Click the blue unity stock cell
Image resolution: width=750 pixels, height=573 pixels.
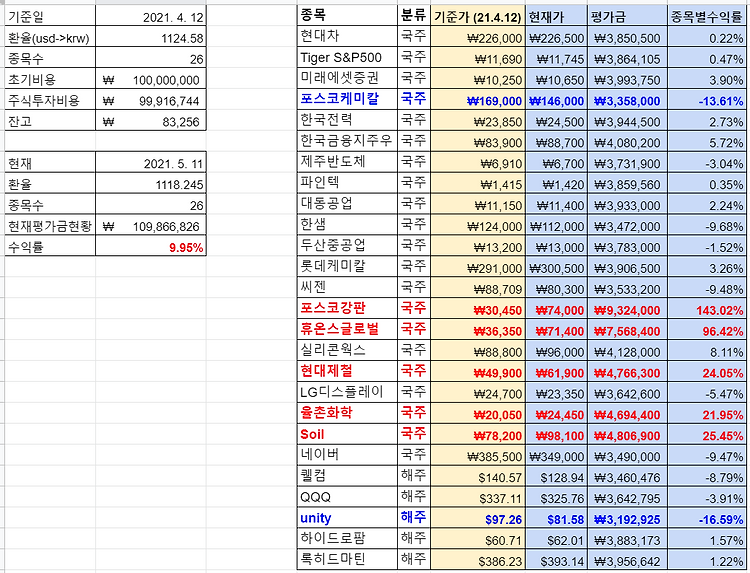pos(347,518)
